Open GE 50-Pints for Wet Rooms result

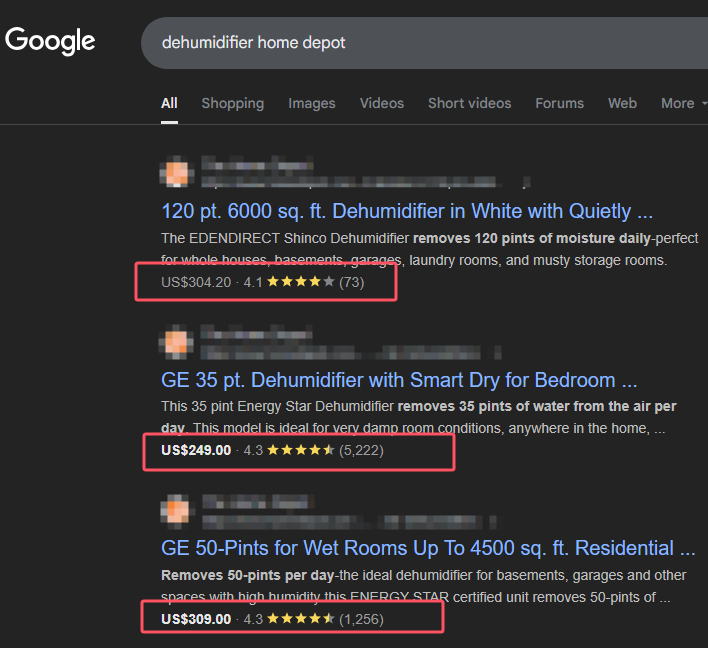[428, 548]
